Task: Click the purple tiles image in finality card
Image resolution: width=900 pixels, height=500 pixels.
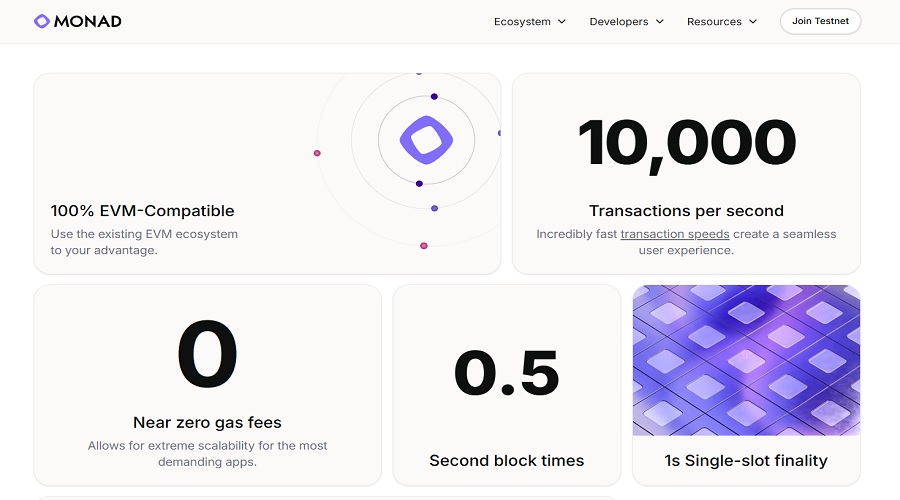Action: pyautogui.click(x=746, y=360)
